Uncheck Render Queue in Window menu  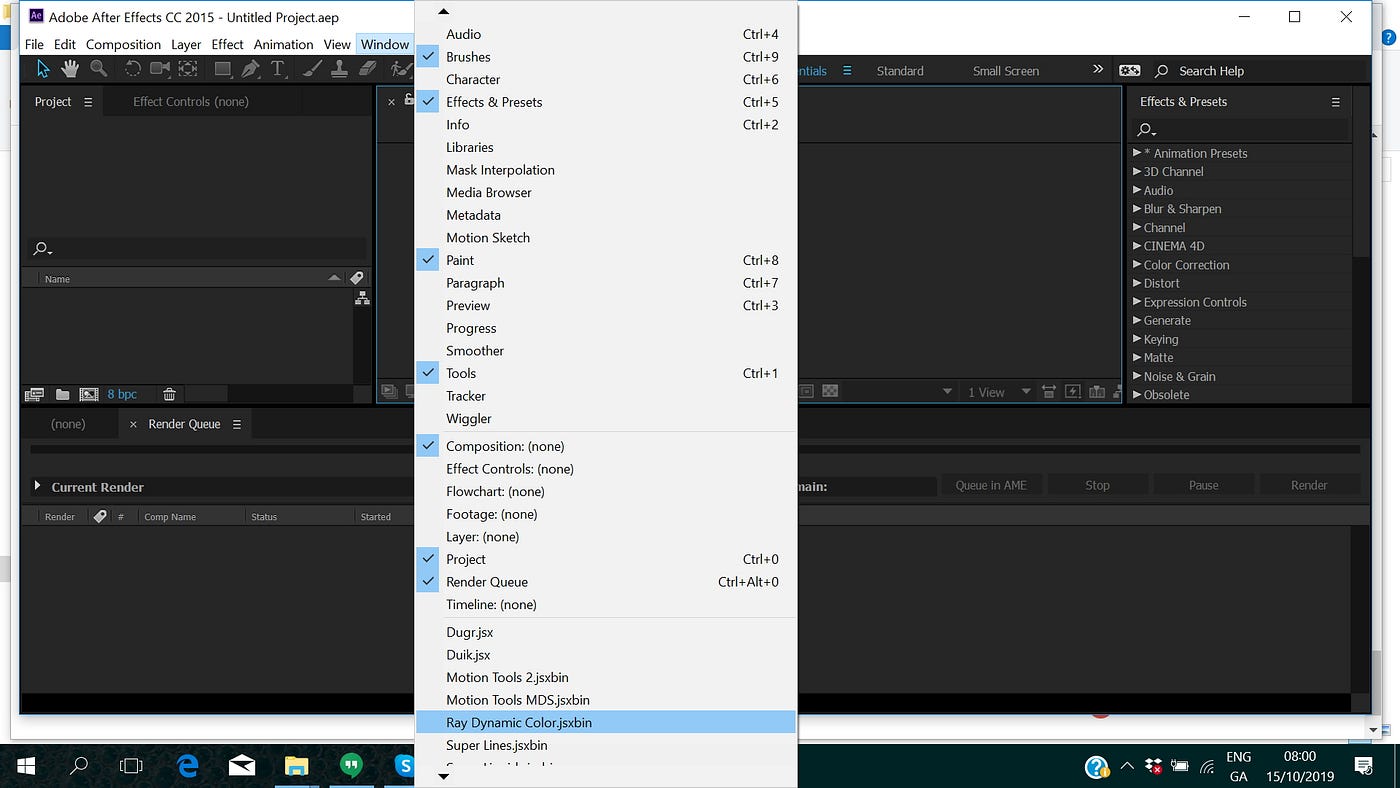click(x=605, y=582)
